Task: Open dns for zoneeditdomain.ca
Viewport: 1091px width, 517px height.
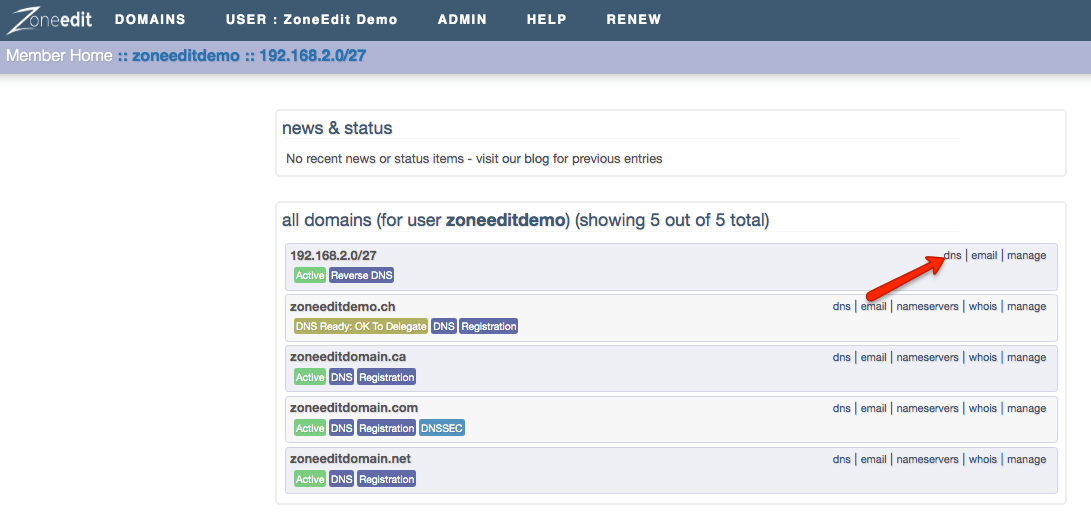Action: pos(842,357)
